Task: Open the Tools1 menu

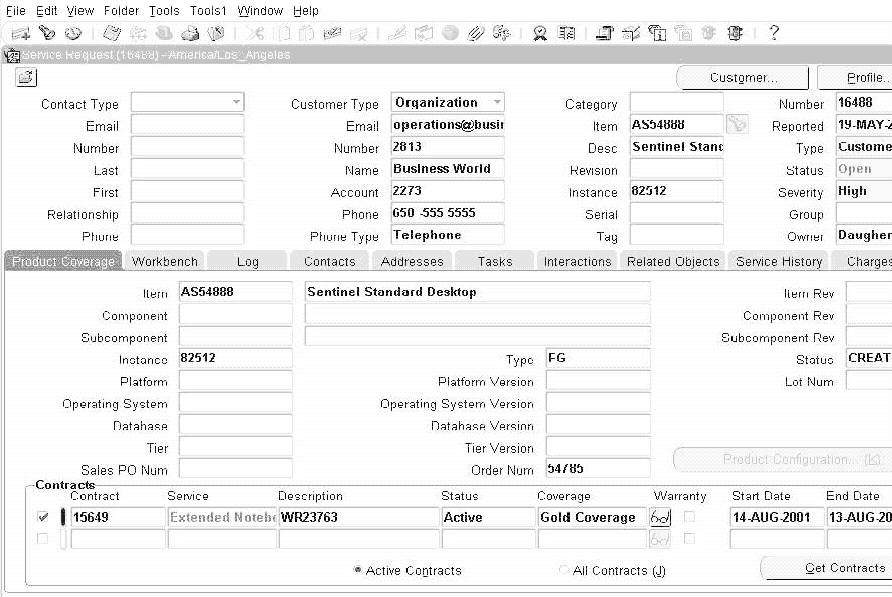Action: (208, 10)
